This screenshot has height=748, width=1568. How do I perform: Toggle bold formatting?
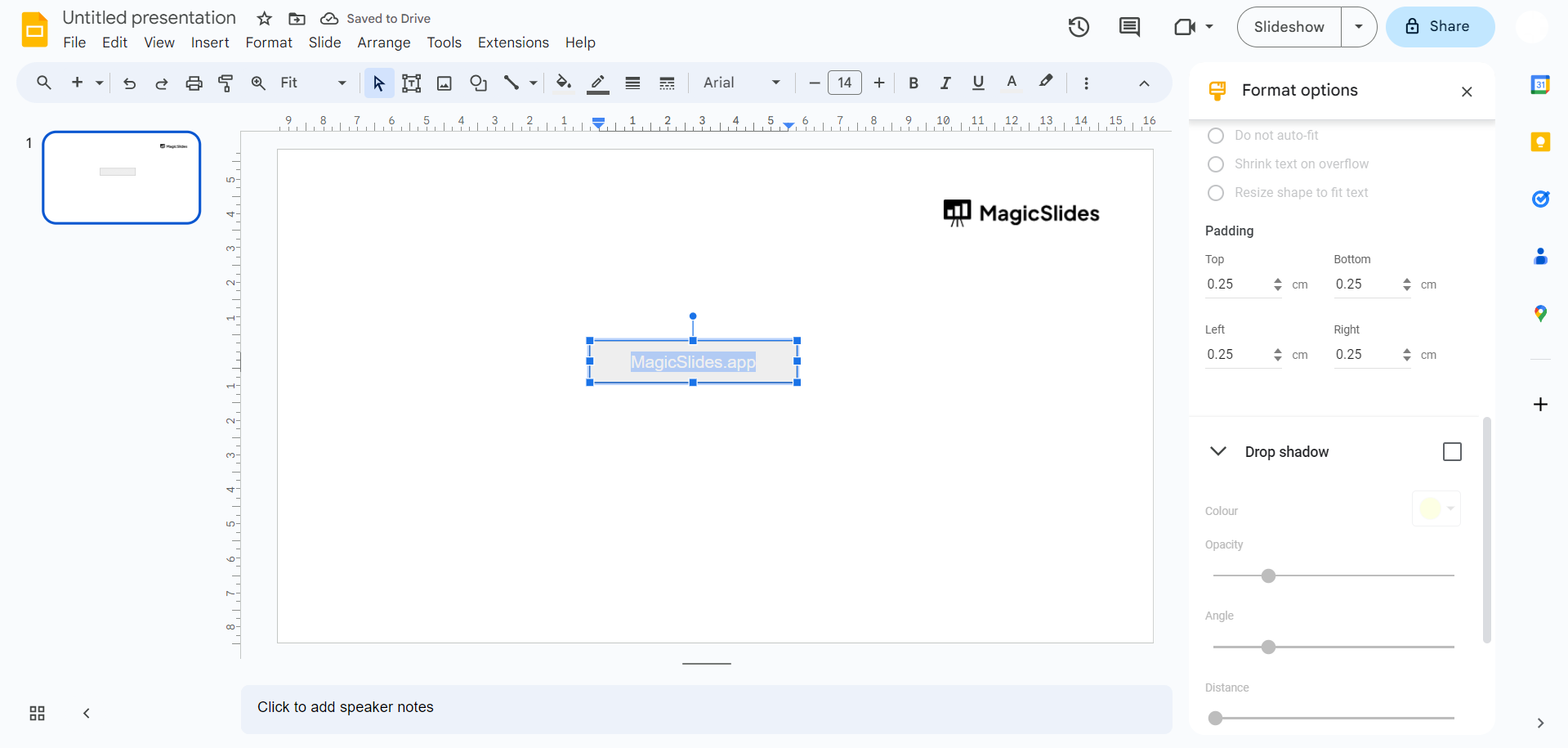coord(914,83)
